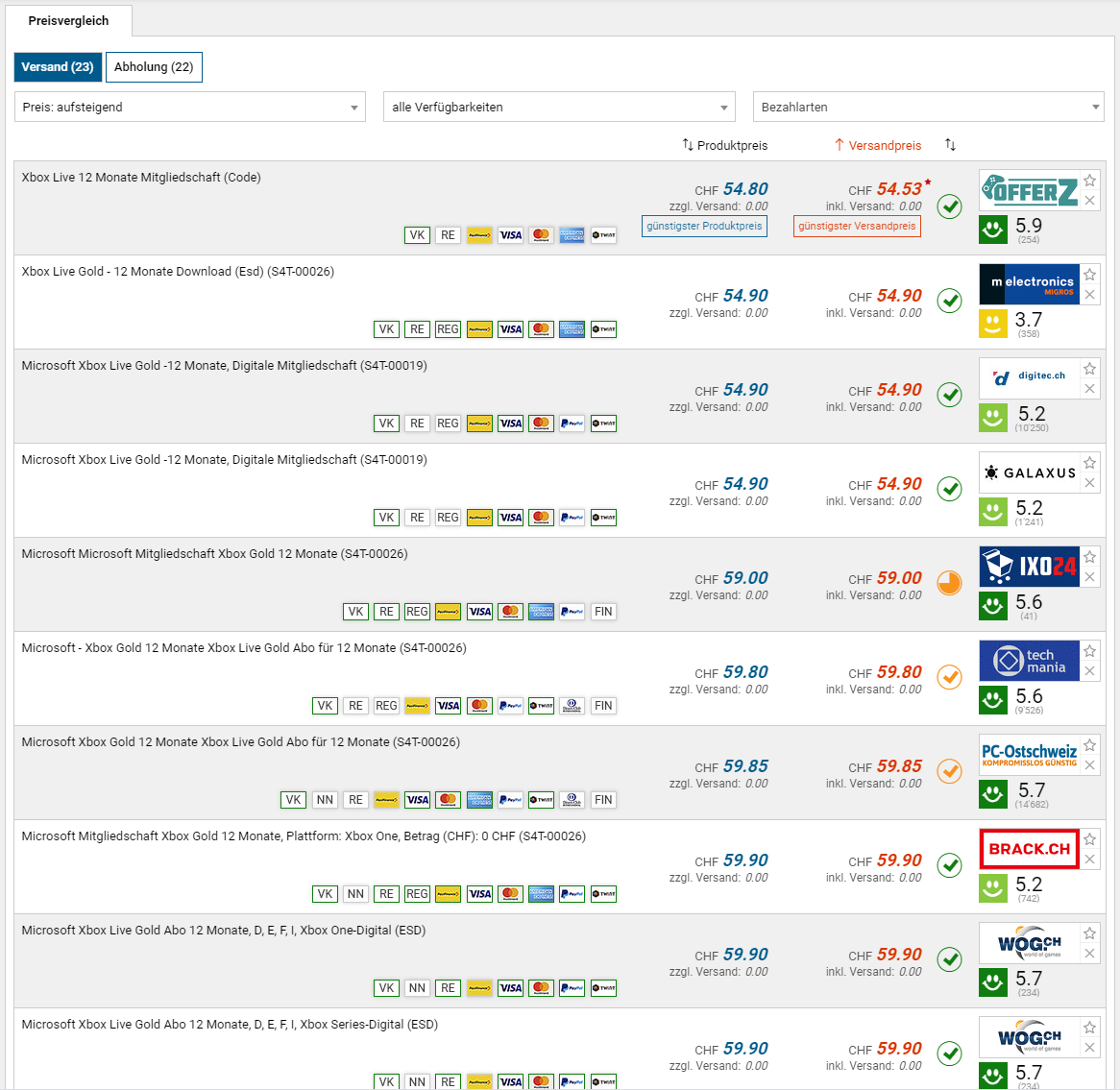
Task: Favorite BRACK.CH with the star icon
Action: point(1089,840)
